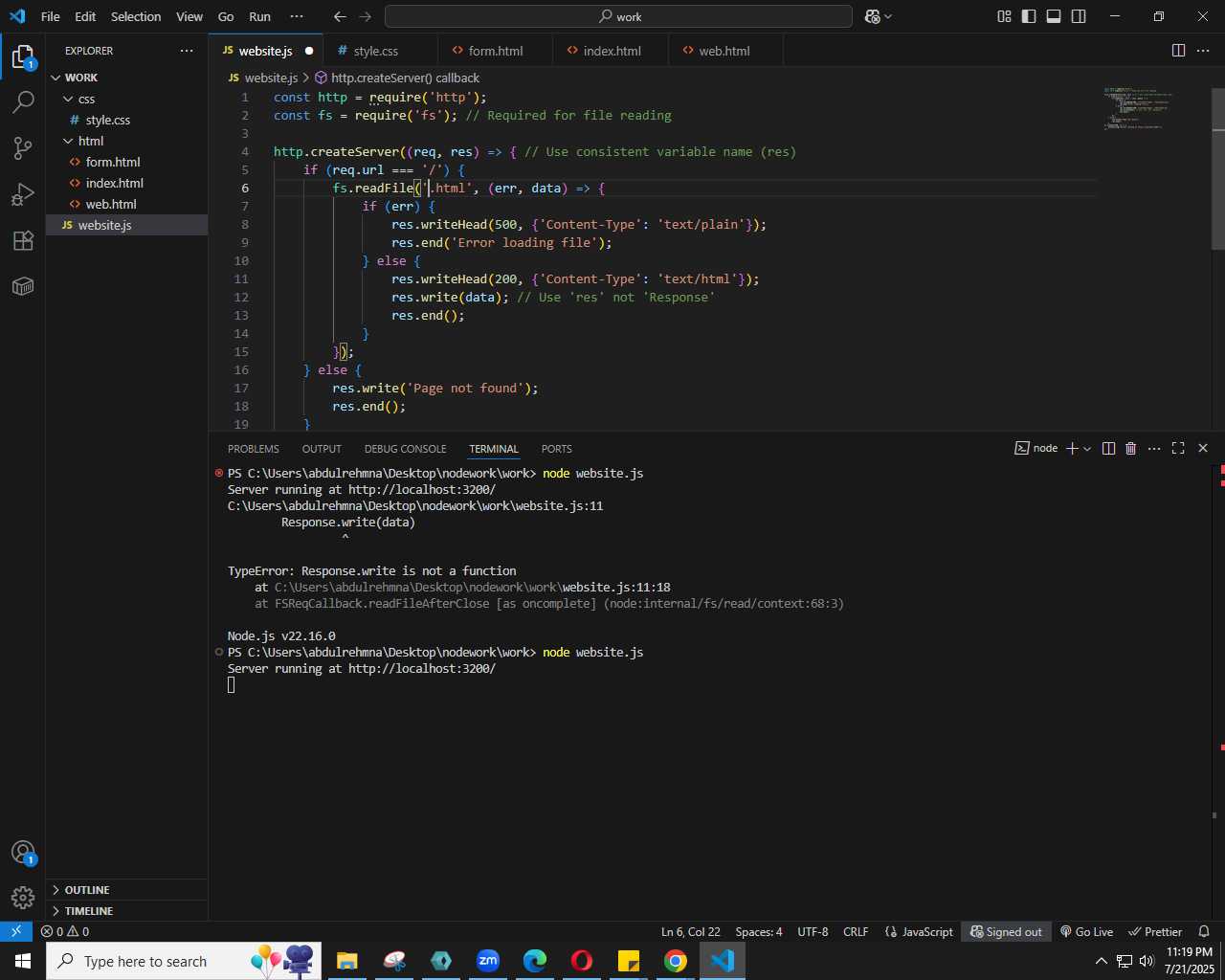Image resolution: width=1225 pixels, height=980 pixels.
Task: Open the Source Control view
Action: coord(23,147)
